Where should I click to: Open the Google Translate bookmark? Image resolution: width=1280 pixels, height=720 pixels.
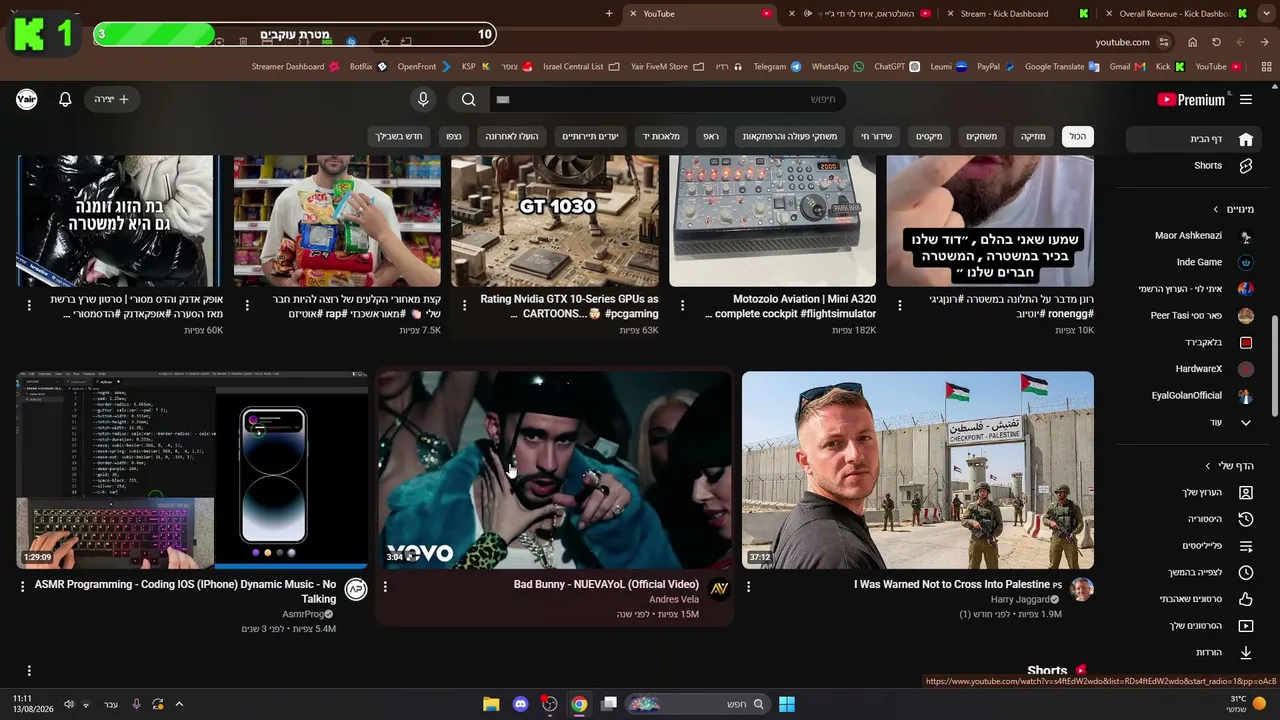1061,67
